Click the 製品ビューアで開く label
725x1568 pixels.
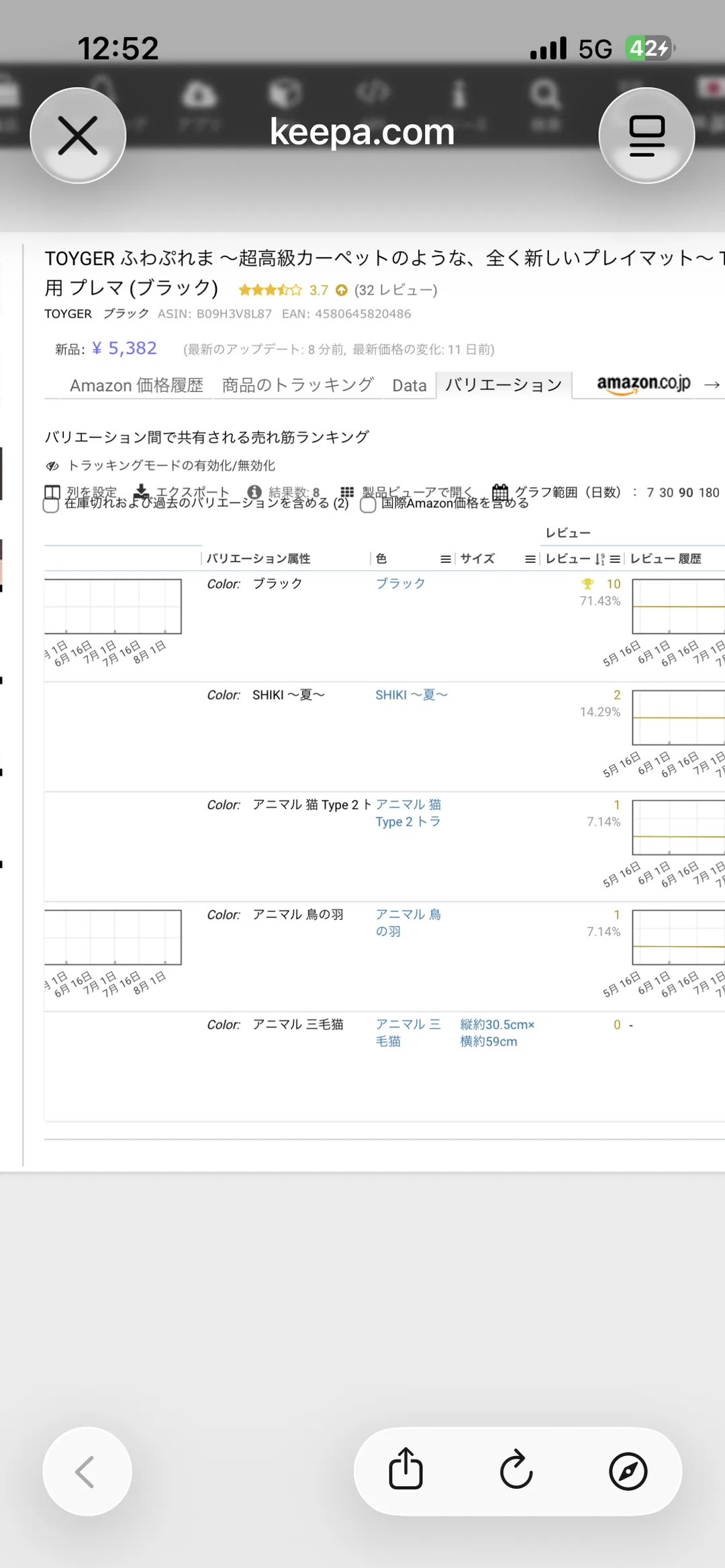(418, 492)
